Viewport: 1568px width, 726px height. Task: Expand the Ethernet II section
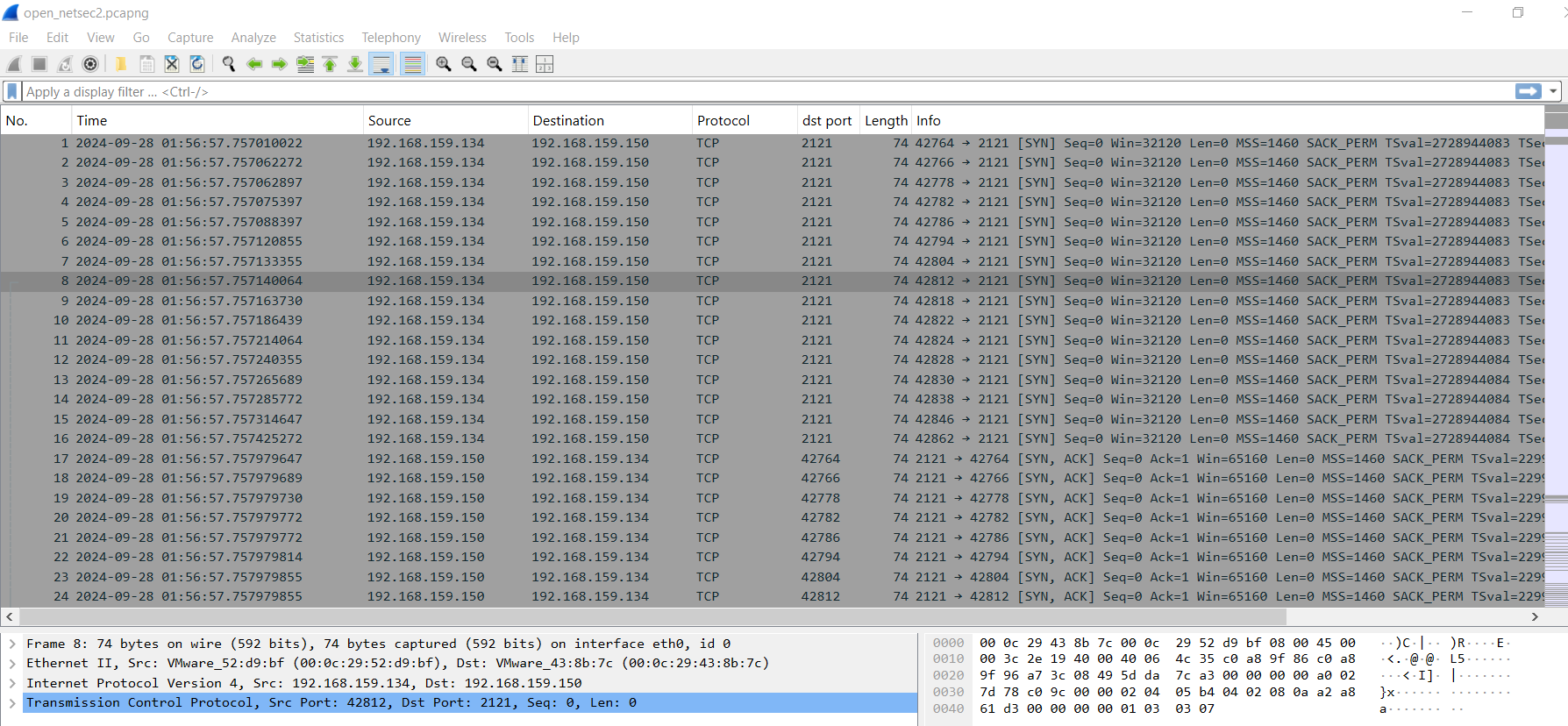(x=12, y=663)
